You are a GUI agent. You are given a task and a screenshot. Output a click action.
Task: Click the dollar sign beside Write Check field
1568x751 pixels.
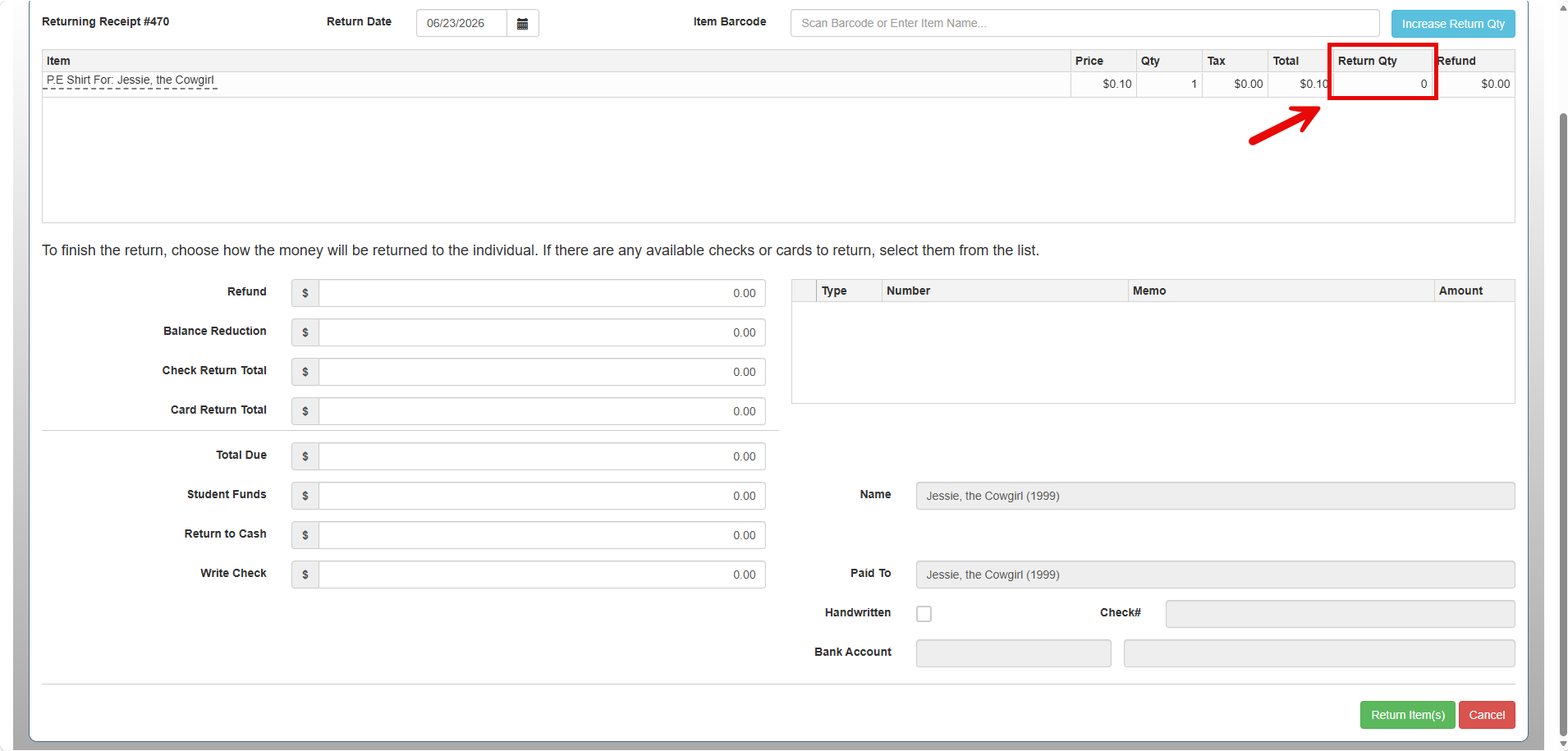305,575
